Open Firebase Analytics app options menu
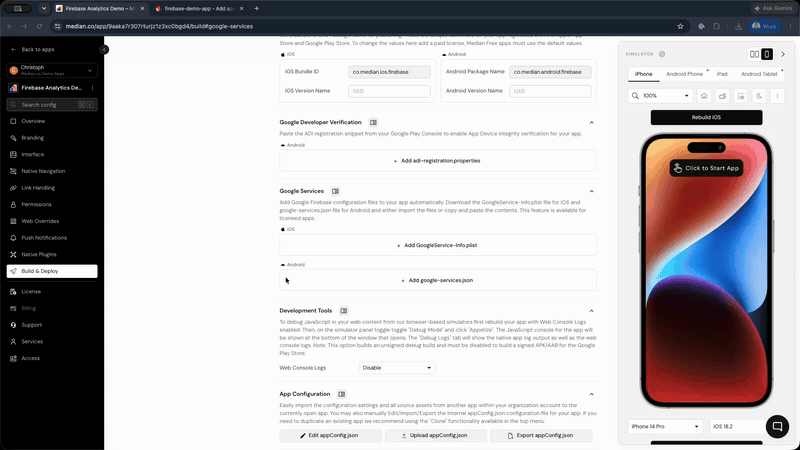This screenshot has height=450, width=800. pos(92,88)
